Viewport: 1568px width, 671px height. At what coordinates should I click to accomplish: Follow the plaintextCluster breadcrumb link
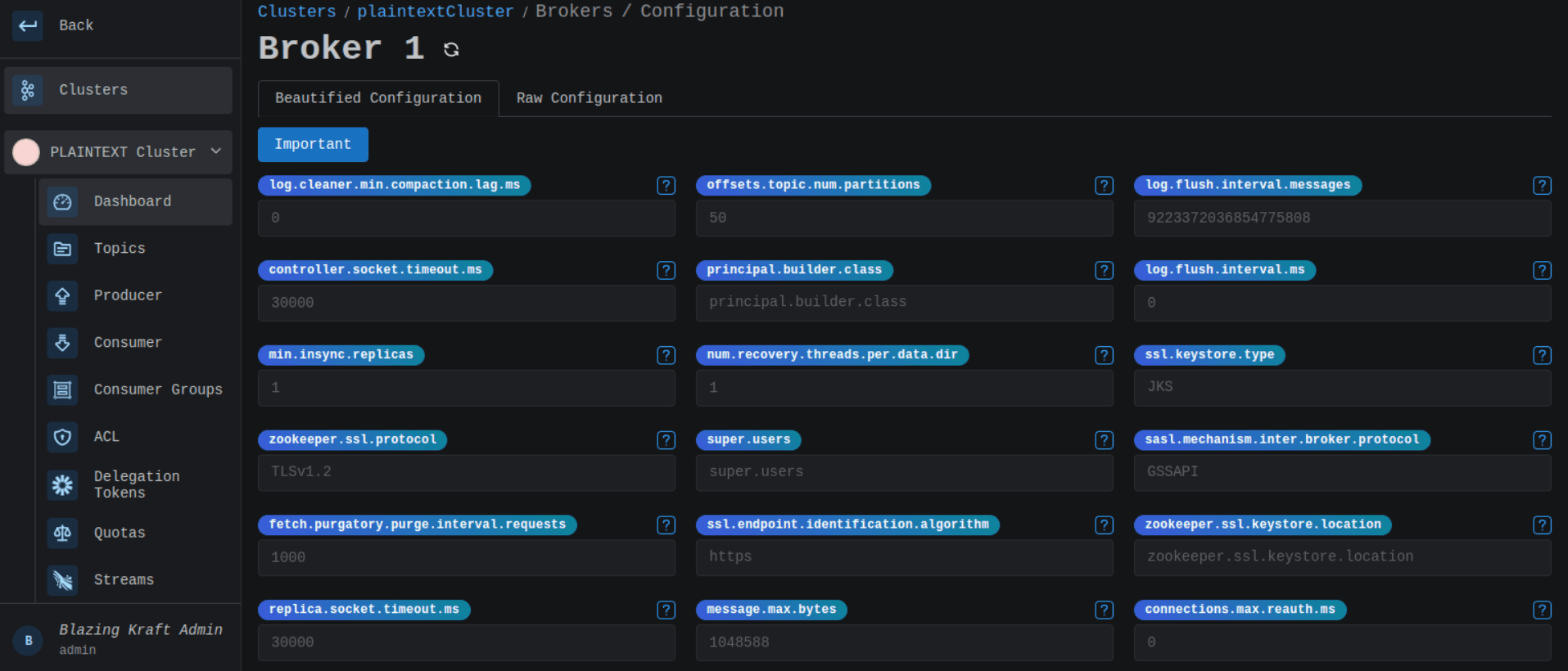(436, 11)
